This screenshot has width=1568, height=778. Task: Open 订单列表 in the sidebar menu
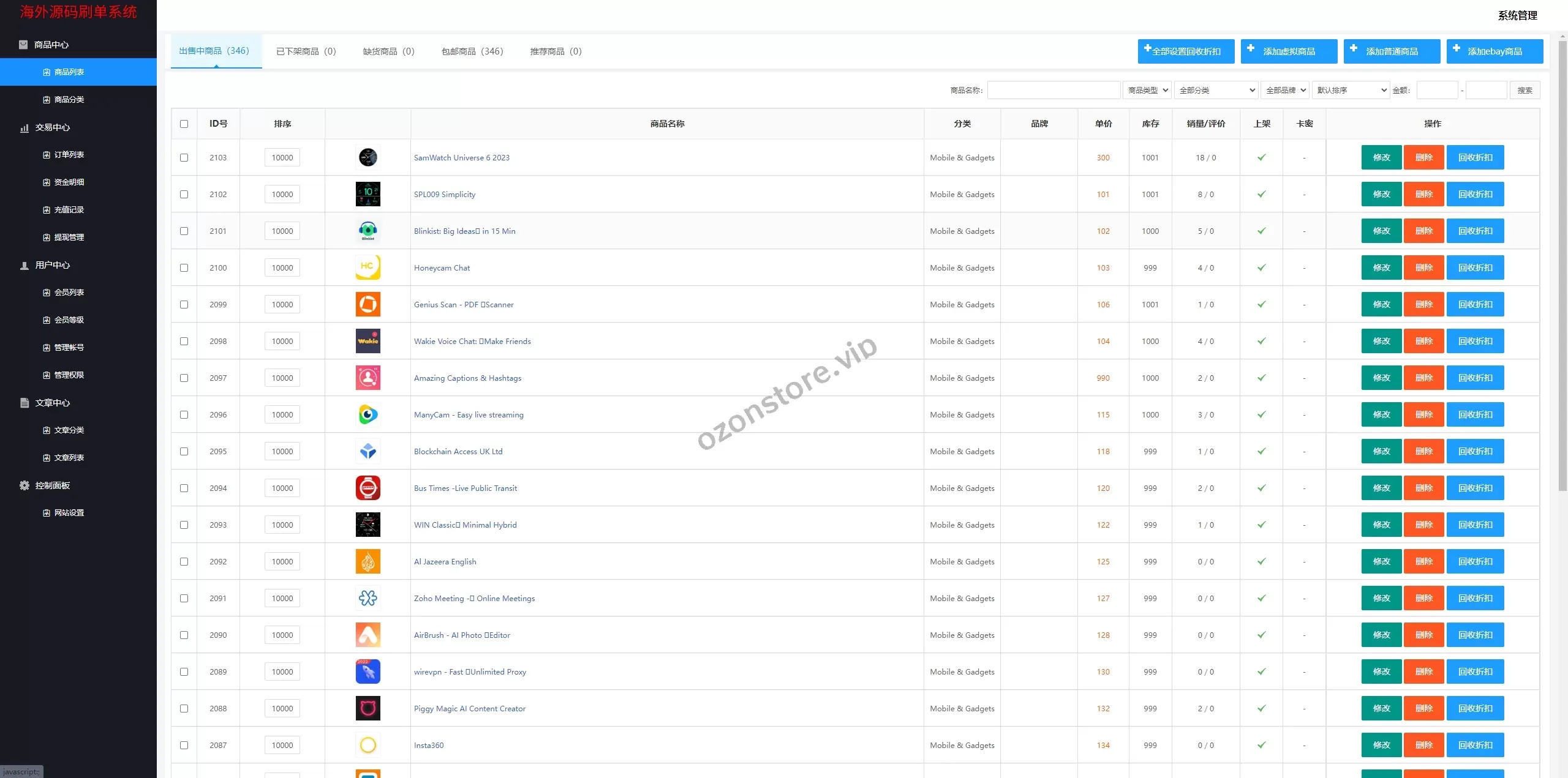[69, 155]
